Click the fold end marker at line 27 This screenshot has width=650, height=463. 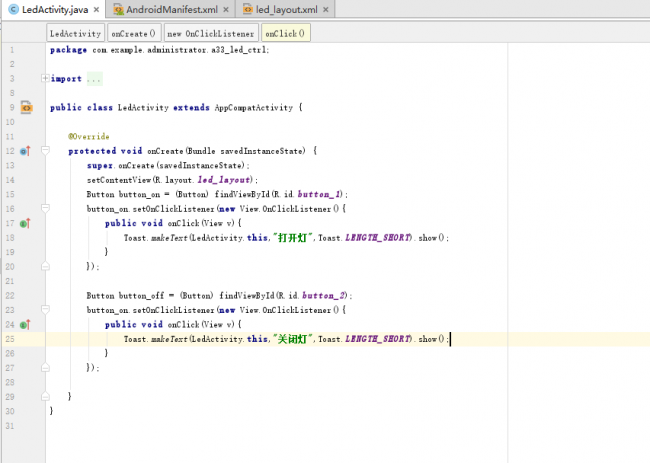click(x=45, y=367)
